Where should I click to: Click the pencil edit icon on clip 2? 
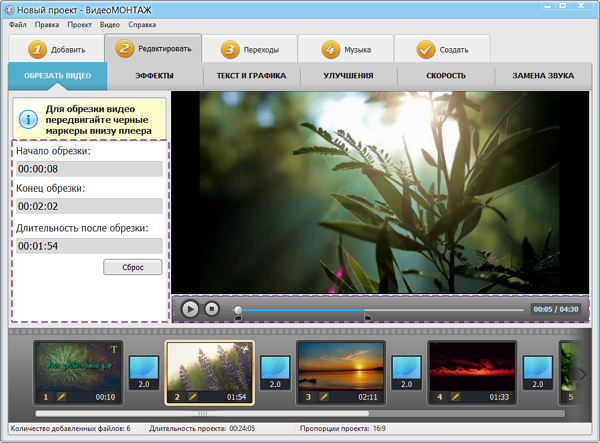[x=192, y=397]
